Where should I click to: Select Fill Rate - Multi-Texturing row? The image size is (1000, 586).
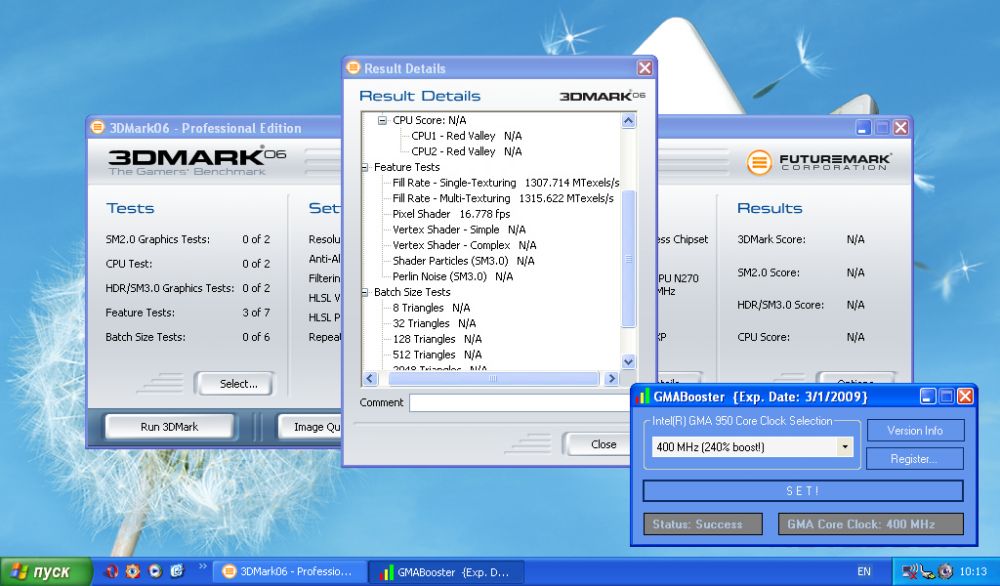click(503, 198)
